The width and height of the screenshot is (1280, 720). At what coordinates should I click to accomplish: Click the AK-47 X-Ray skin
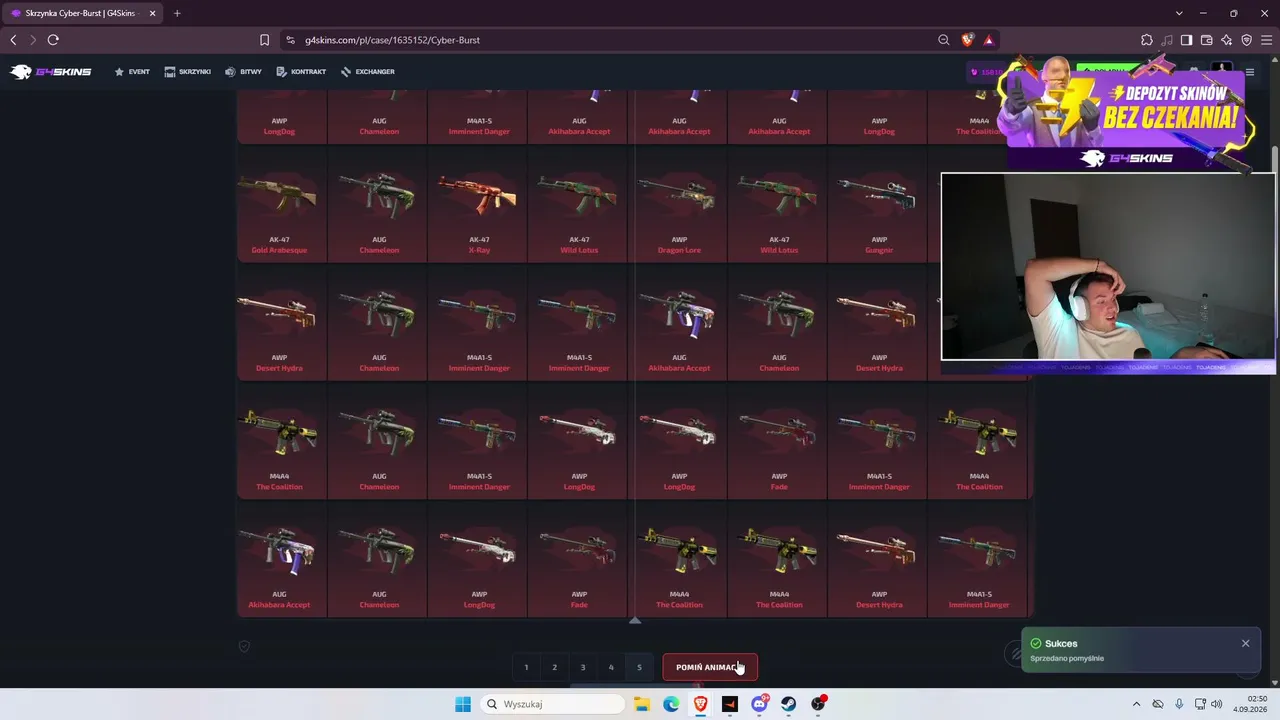tap(479, 207)
